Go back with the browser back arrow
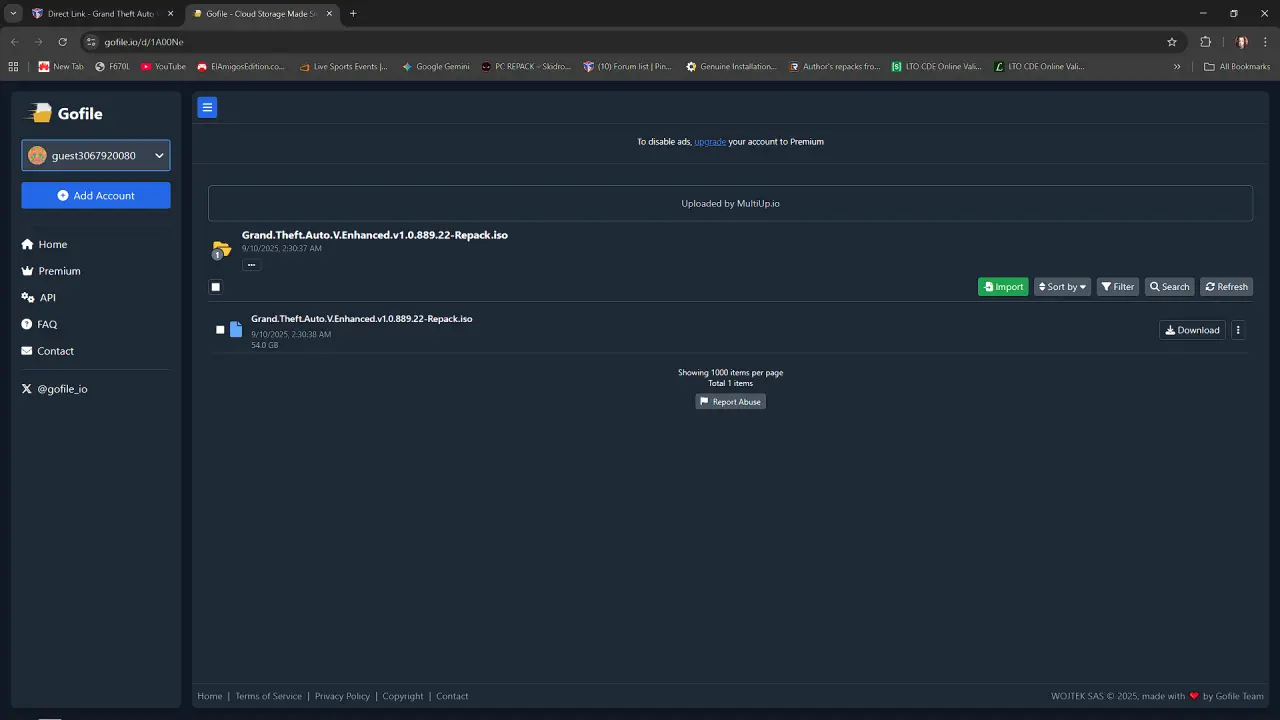1280x720 pixels. point(14,42)
